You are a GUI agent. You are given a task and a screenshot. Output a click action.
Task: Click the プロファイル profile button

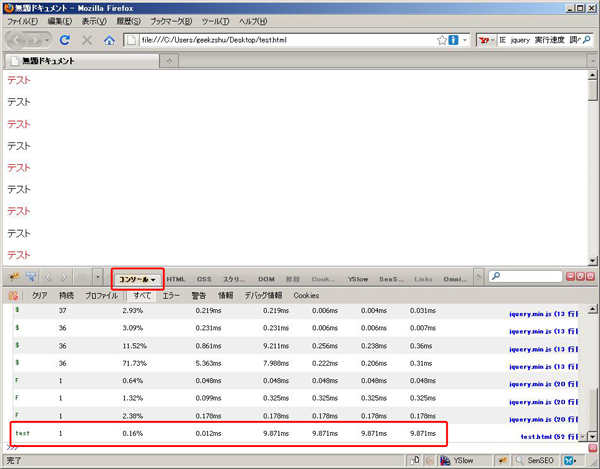coord(101,295)
